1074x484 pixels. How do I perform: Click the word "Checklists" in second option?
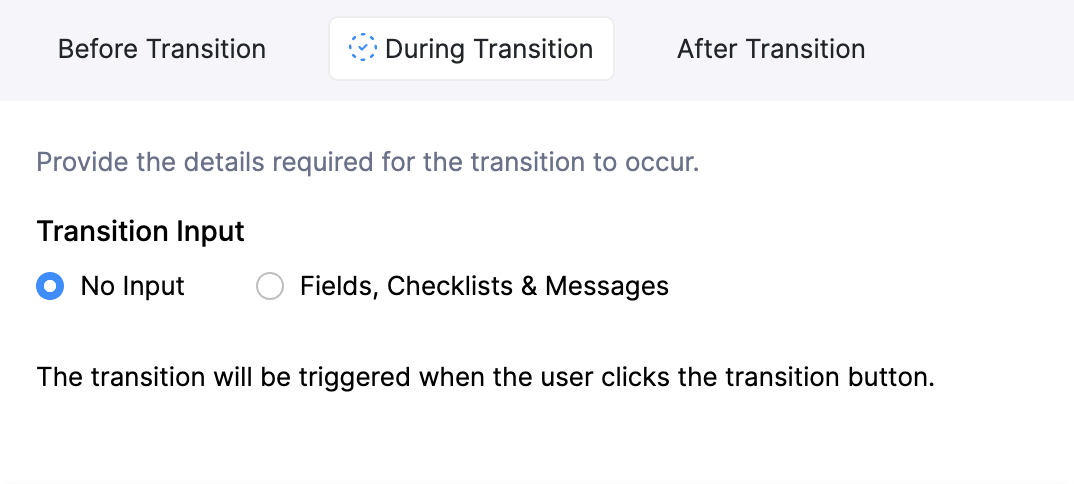coord(450,287)
